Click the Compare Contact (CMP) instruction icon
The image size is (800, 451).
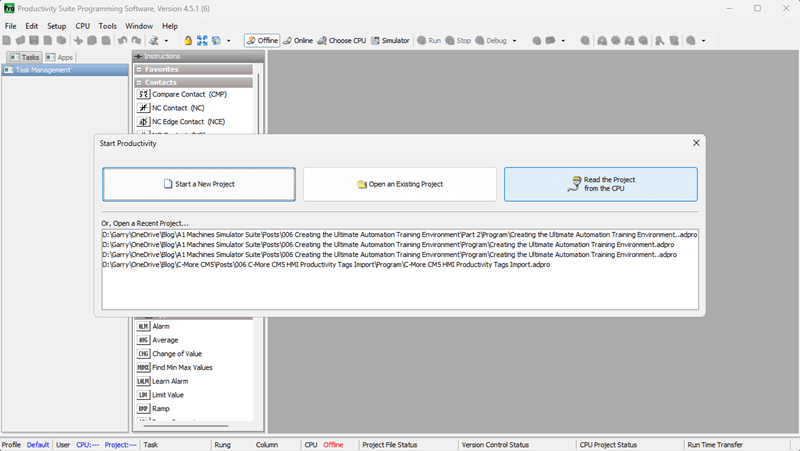pos(143,94)
